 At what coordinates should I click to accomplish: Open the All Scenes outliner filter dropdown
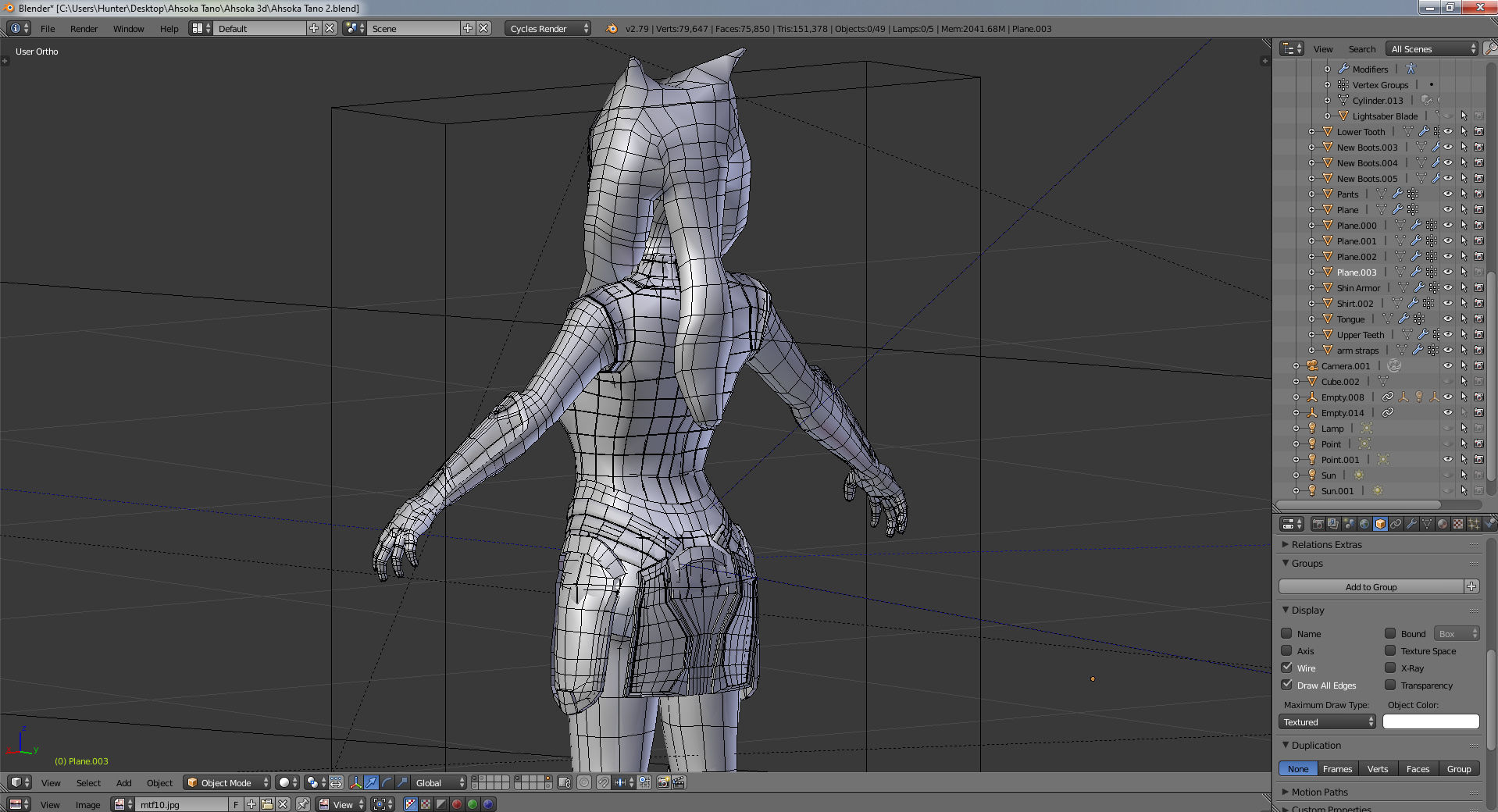click(1432, 48)
